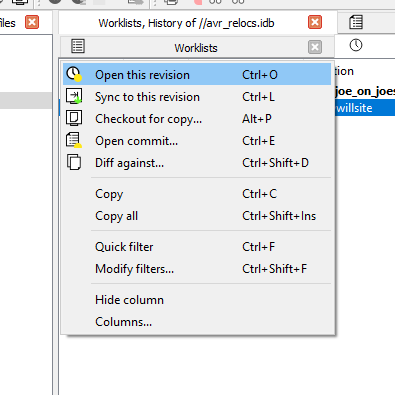Select Sync to this revision
The width and height of the screenshot is (395, 395).
tap(197, 97)
